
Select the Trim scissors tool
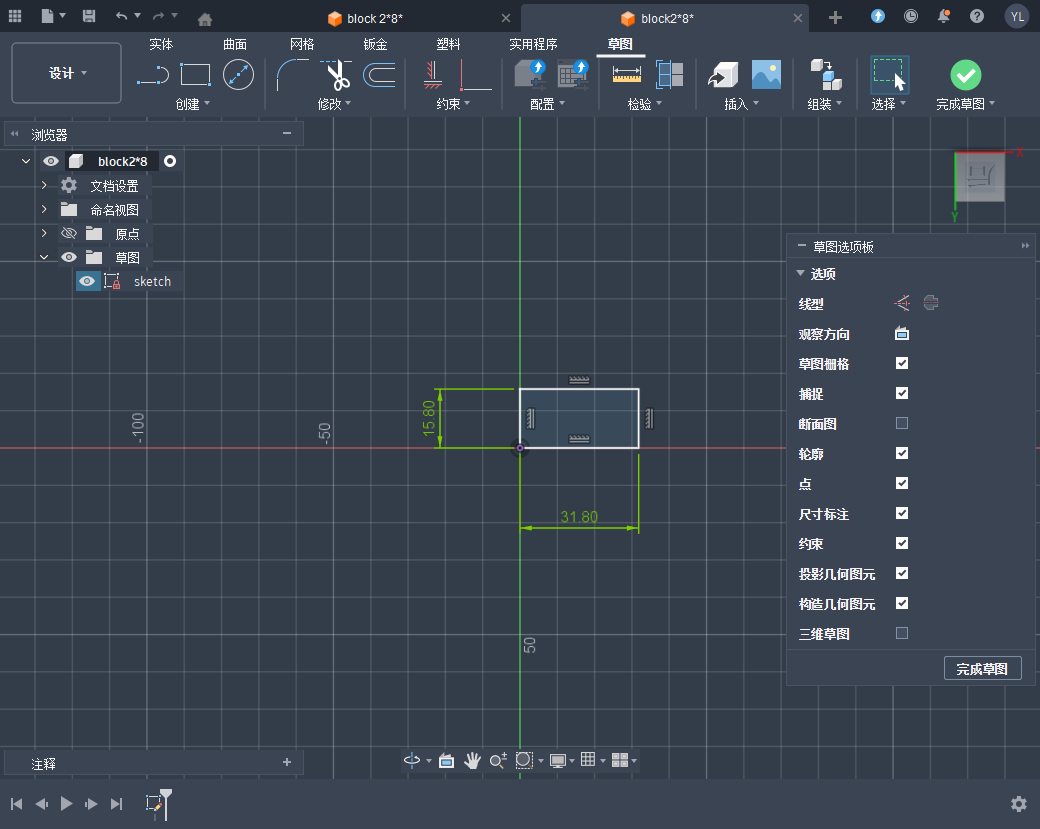pos(336,74)
